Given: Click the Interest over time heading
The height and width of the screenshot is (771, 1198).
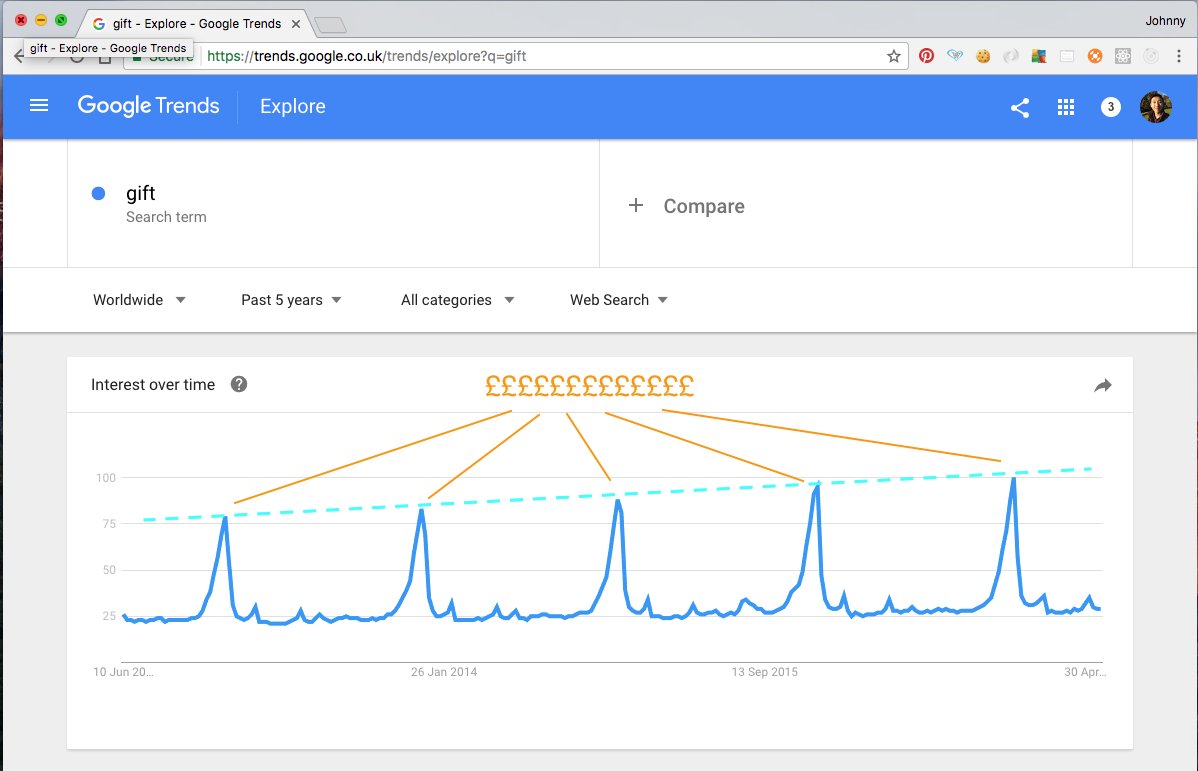Looking at the screenshot, I should point(153,384).
